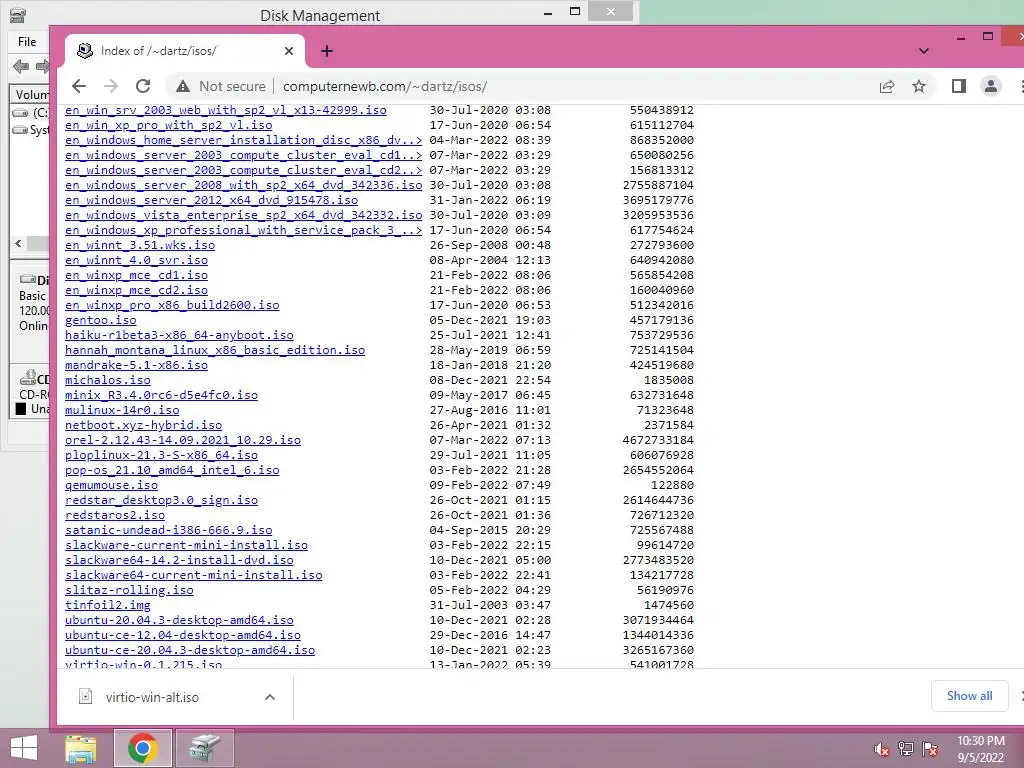This screenshot has width=1024, height=768.
Task: Click ubuntu-ce-12.04-desktop-amd64.iso link
Action: point(183,636)
